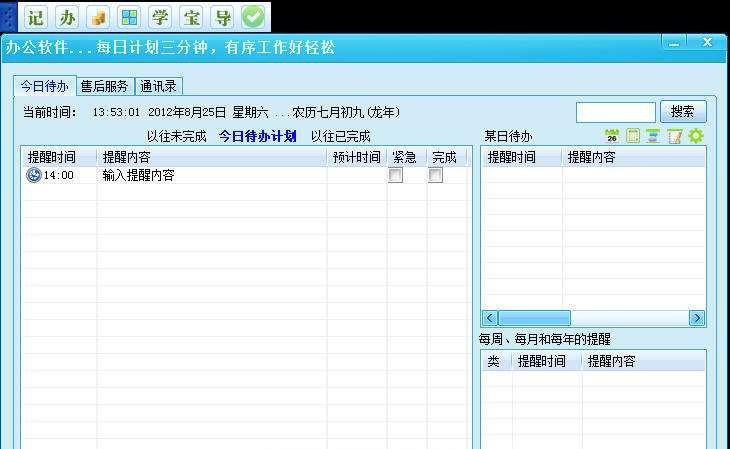Click the search input field
The image size is (730, 449).
click(x=615, y=112)
